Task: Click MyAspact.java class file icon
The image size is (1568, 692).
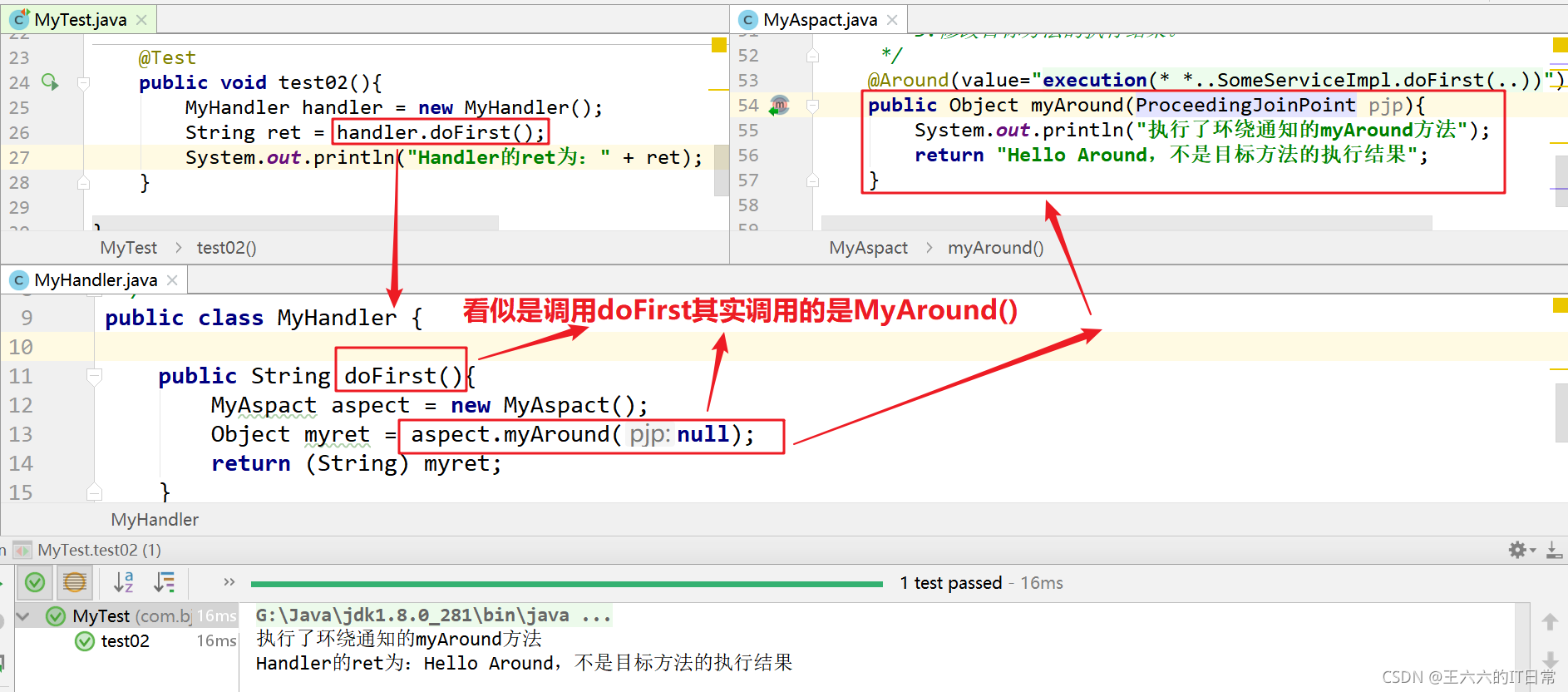Action: pyautogui.click(x=748, y=20)
